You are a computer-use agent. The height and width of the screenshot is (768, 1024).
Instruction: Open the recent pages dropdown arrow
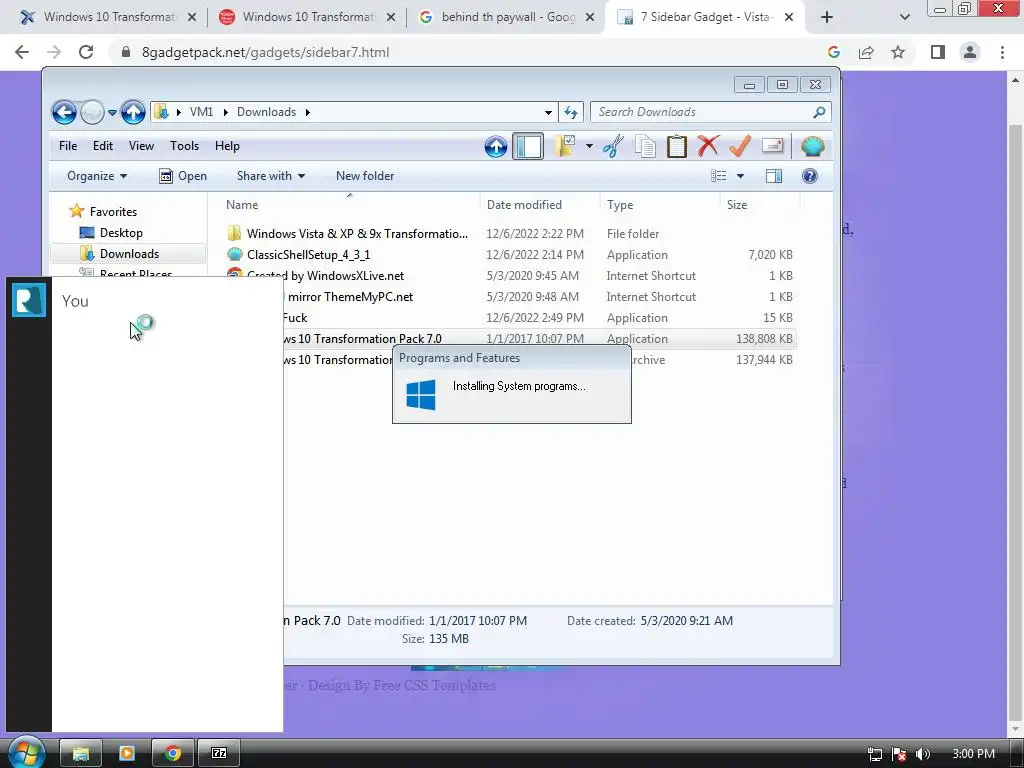[x=112, y=112]
